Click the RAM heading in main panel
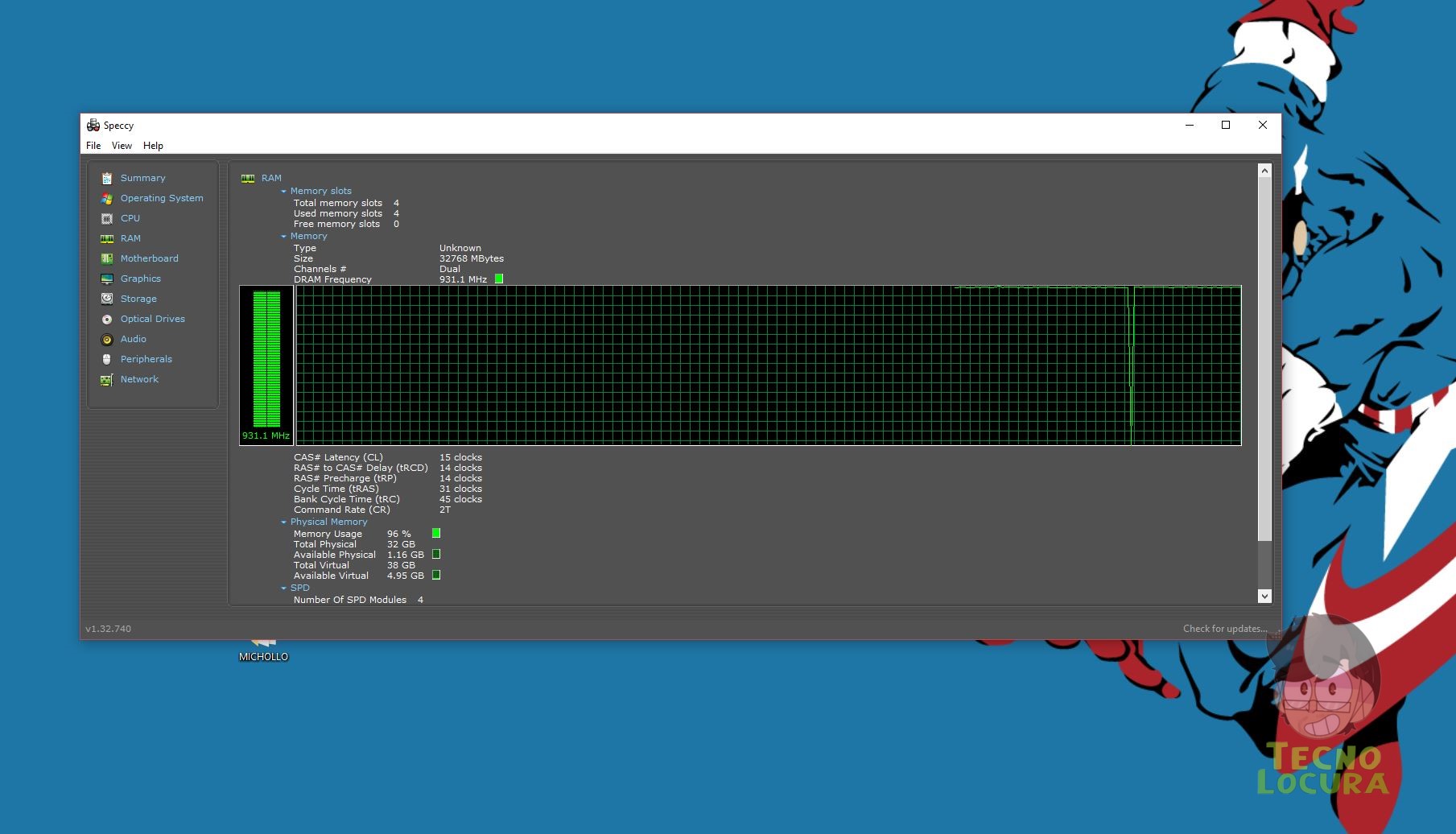Screen dimensions: 1456x834 click(271, 178)
